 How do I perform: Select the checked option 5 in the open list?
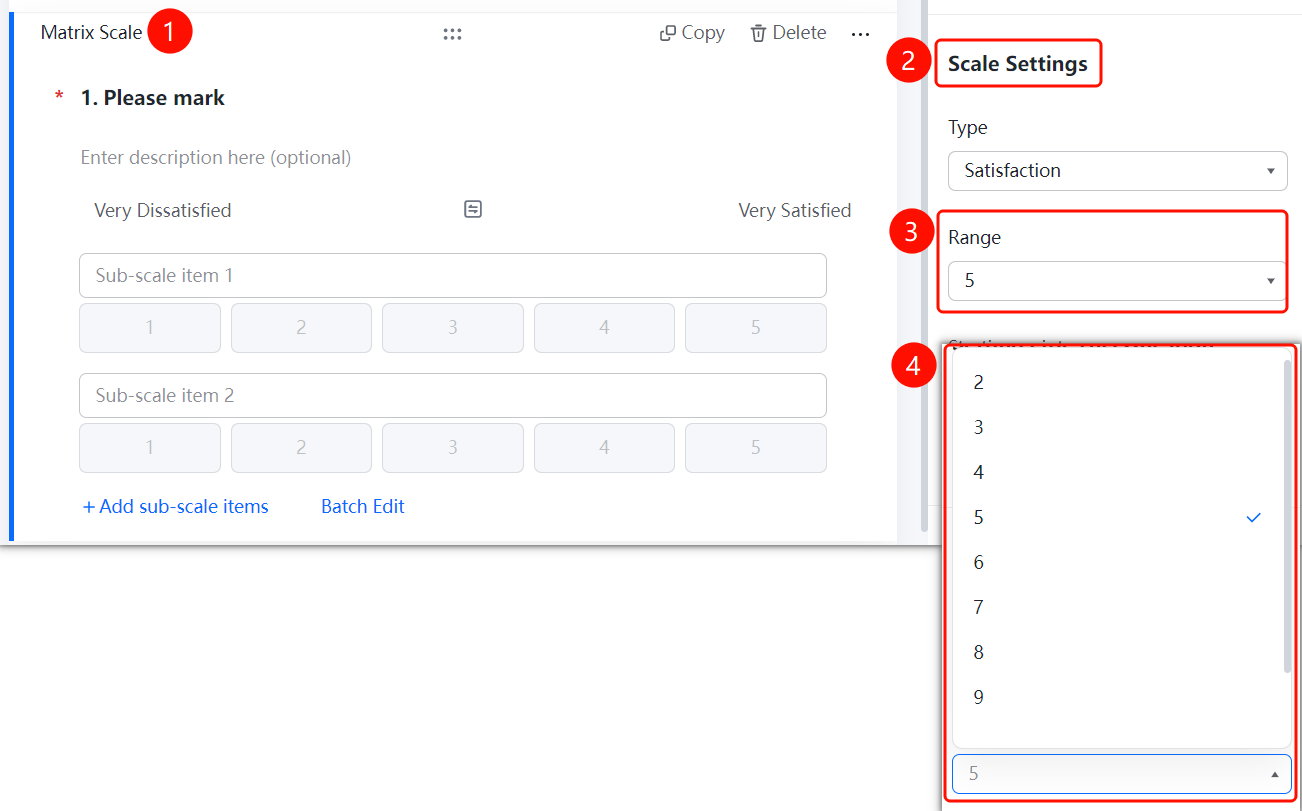tap(1116, 517)
